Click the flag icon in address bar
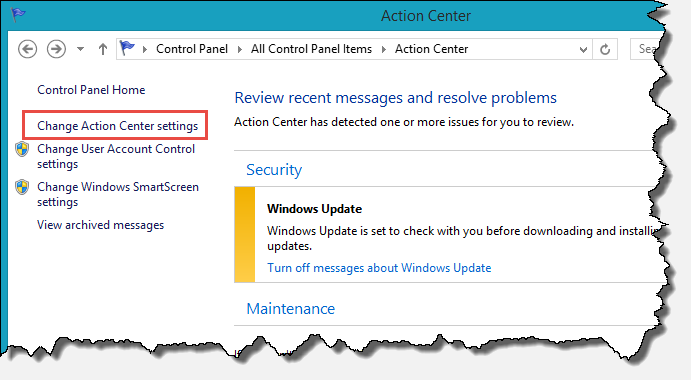 tap(127, 48)
